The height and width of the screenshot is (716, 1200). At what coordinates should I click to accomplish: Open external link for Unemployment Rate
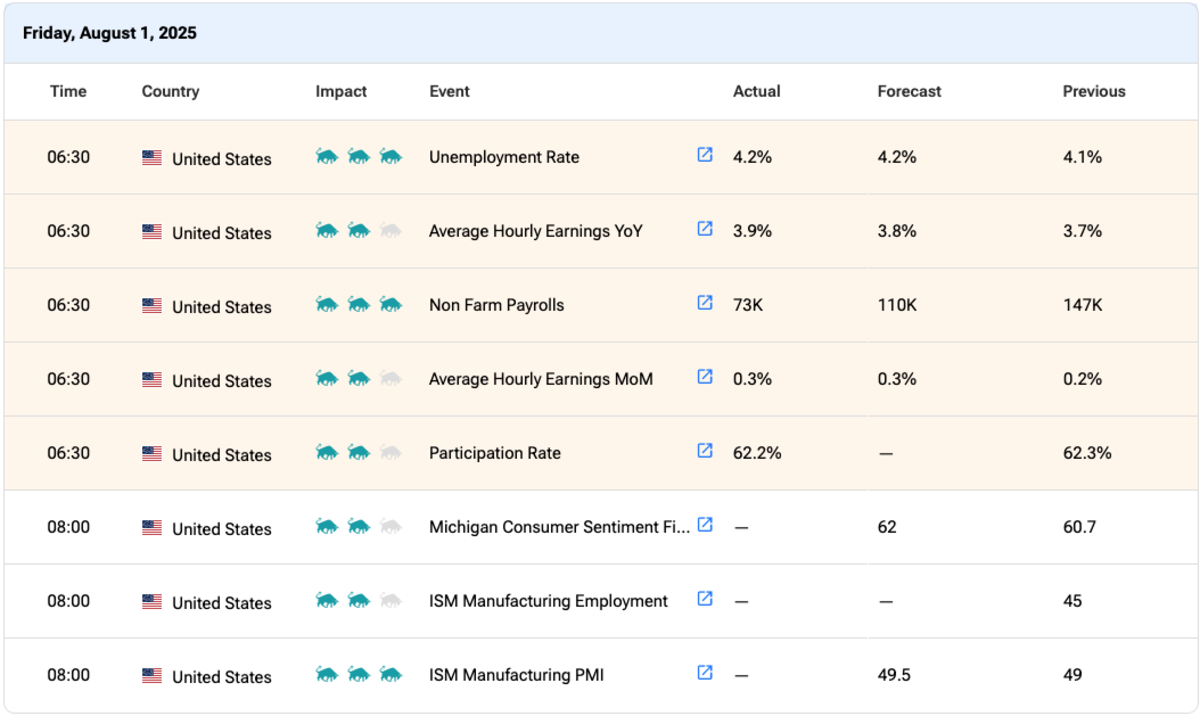coord(705,155)
